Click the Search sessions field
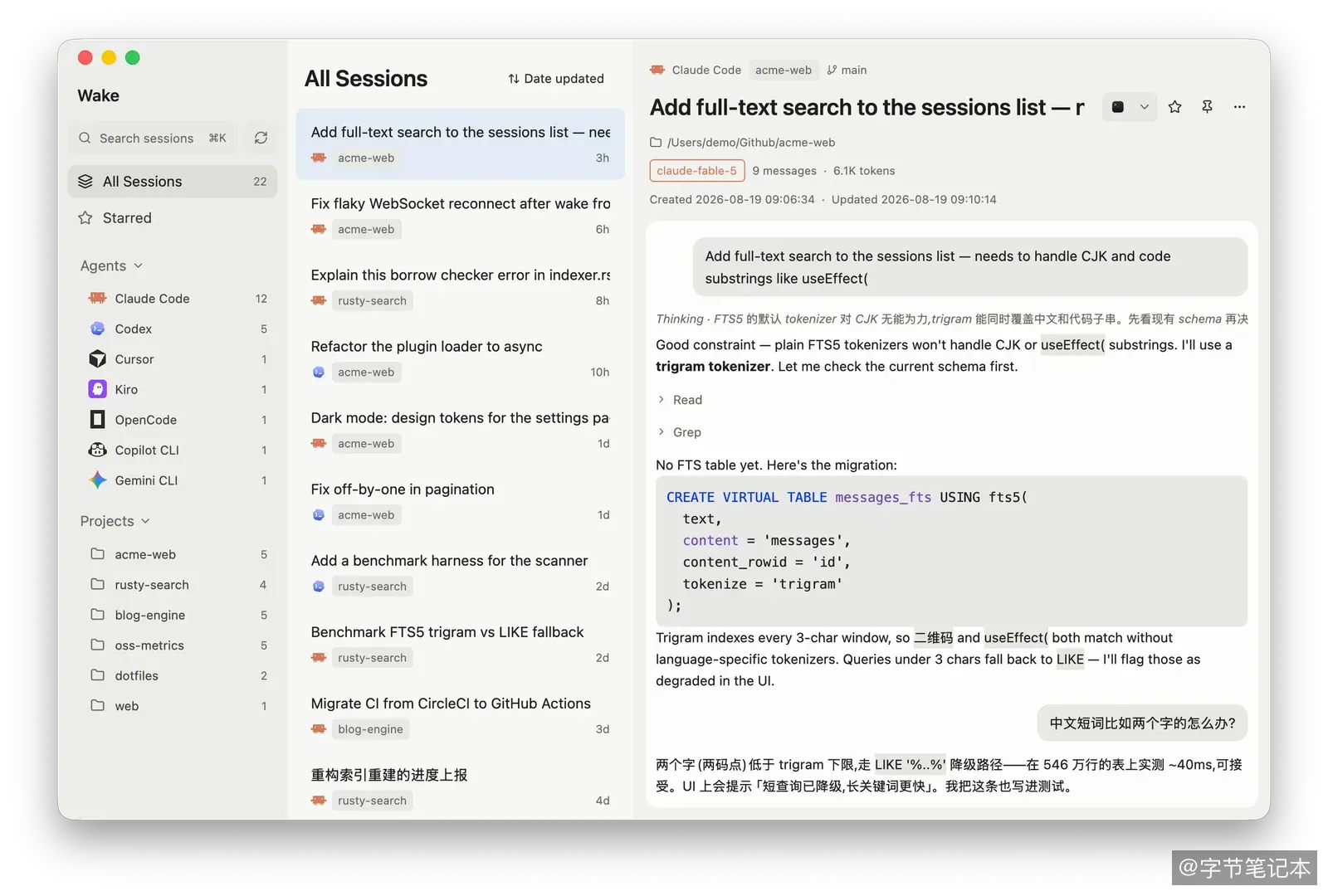 154,138
